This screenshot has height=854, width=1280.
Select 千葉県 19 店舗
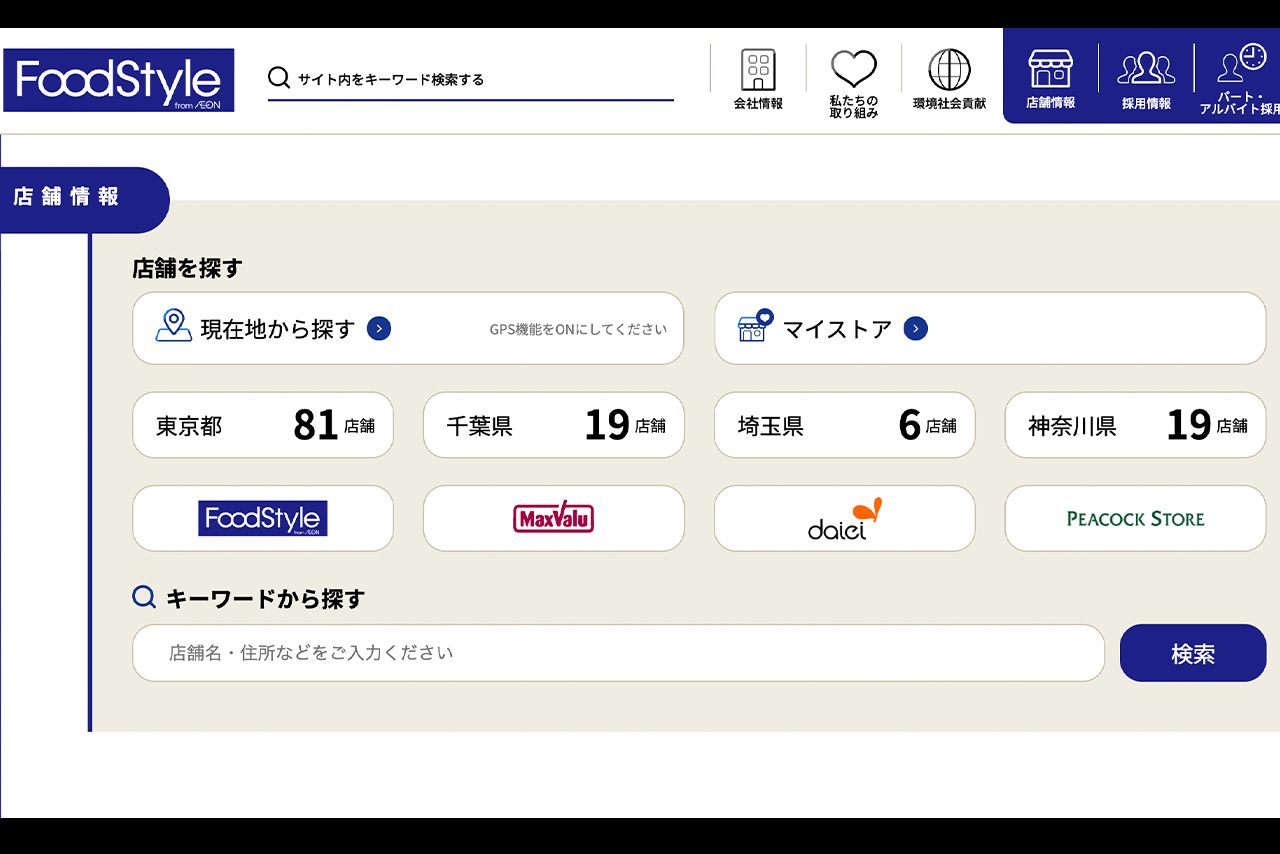[553, 425]
